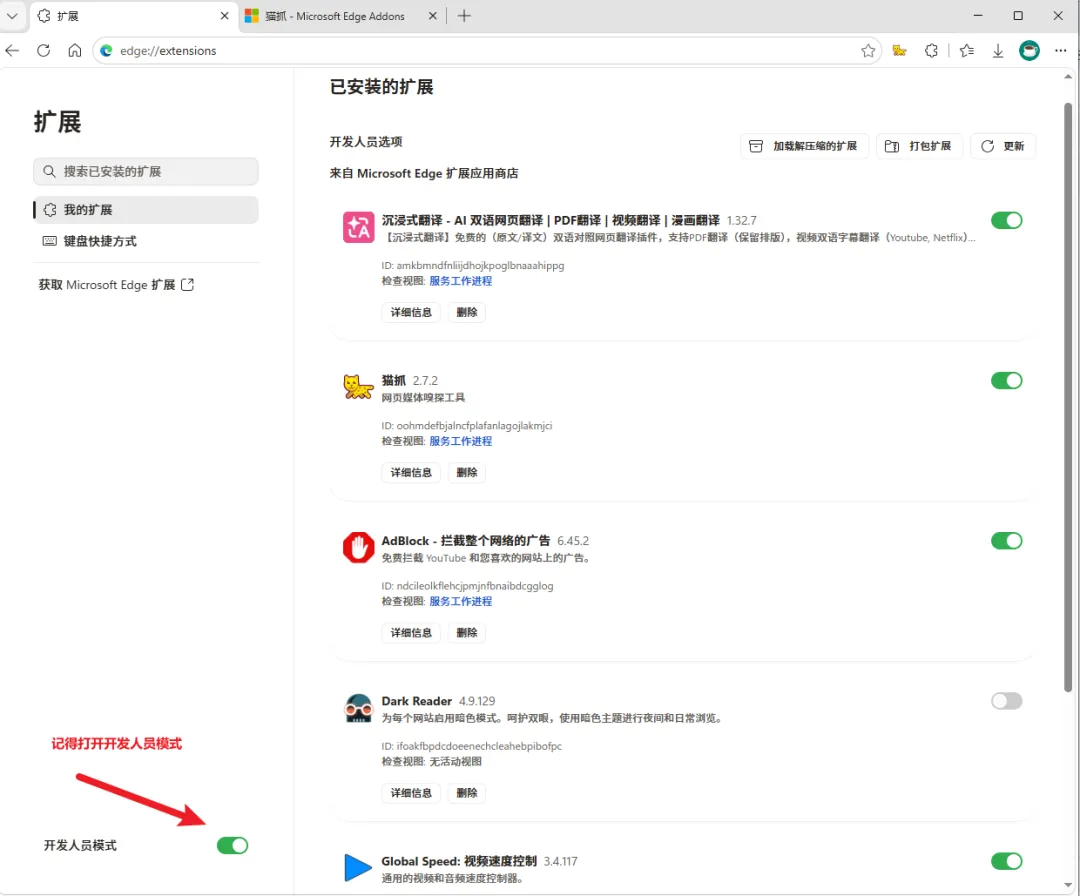Open the Extensions puzzle icon in toolbar

click(931, 50)
